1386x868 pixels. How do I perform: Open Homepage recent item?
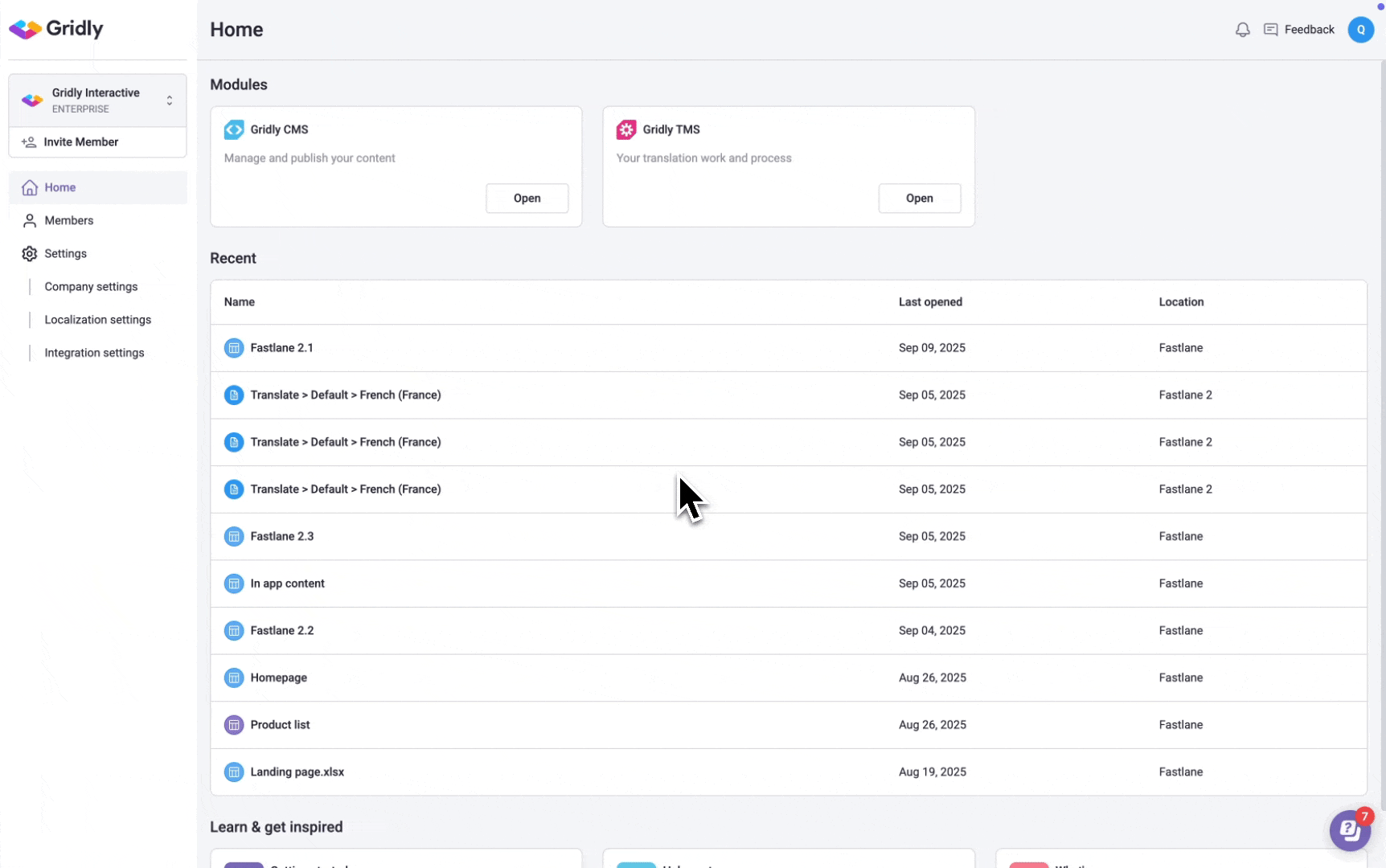(x=278, y=678)
